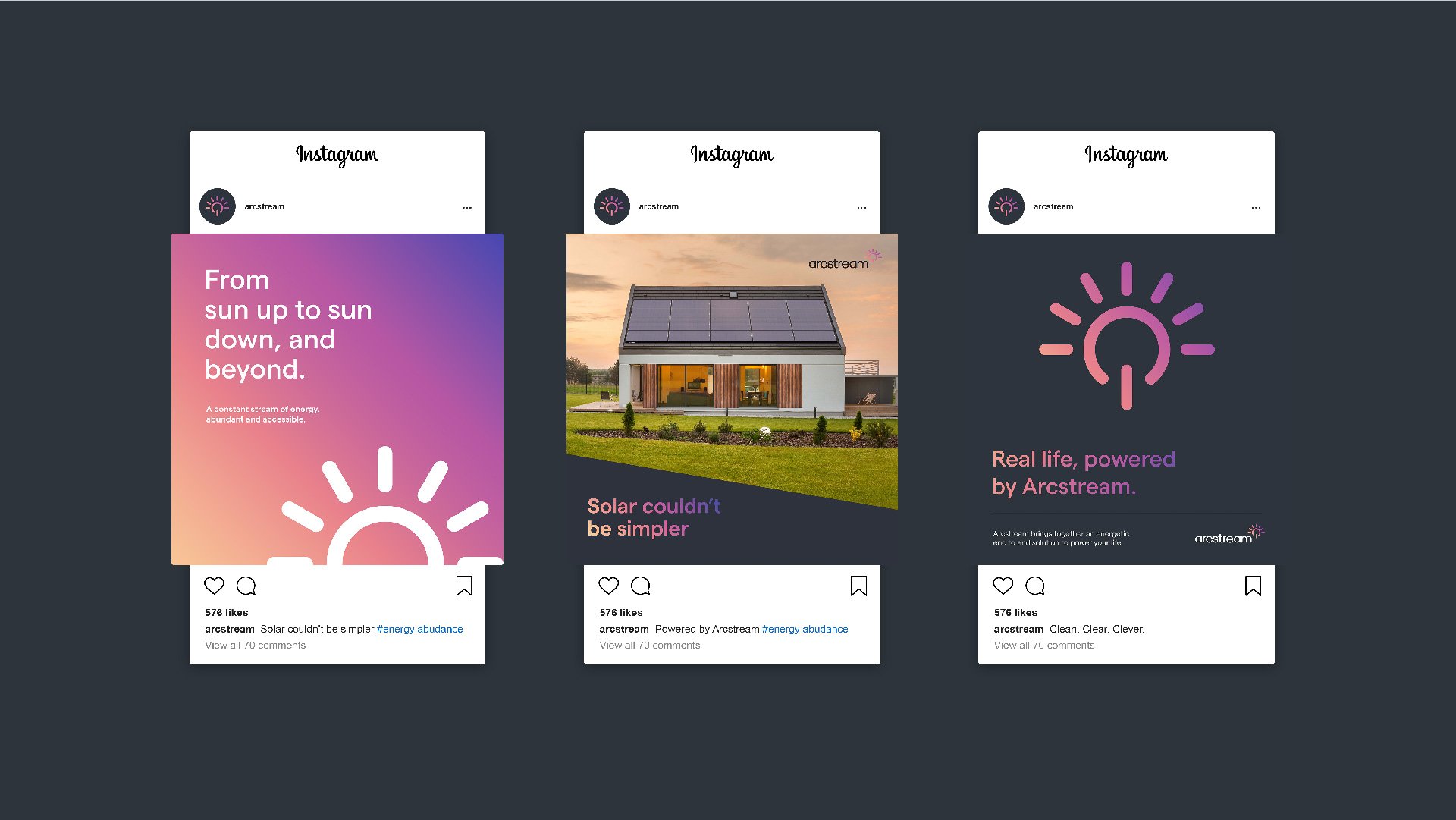Click the hashtag link under Powered by Arcstream
The width and height of the screenshot is (1456, 820).
click(x=805, y=629)
